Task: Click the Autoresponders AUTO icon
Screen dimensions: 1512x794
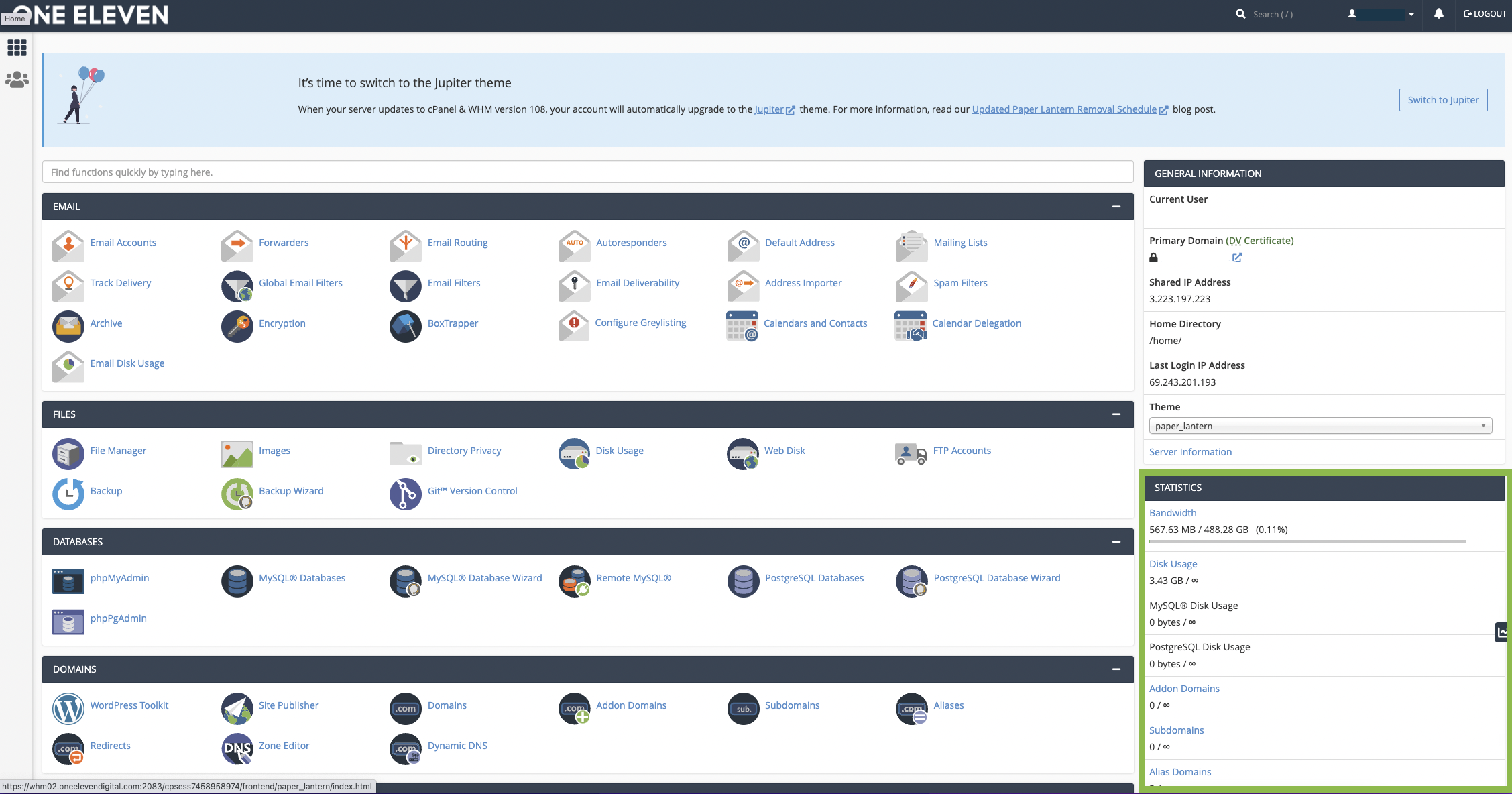Action: click(575, 246)
